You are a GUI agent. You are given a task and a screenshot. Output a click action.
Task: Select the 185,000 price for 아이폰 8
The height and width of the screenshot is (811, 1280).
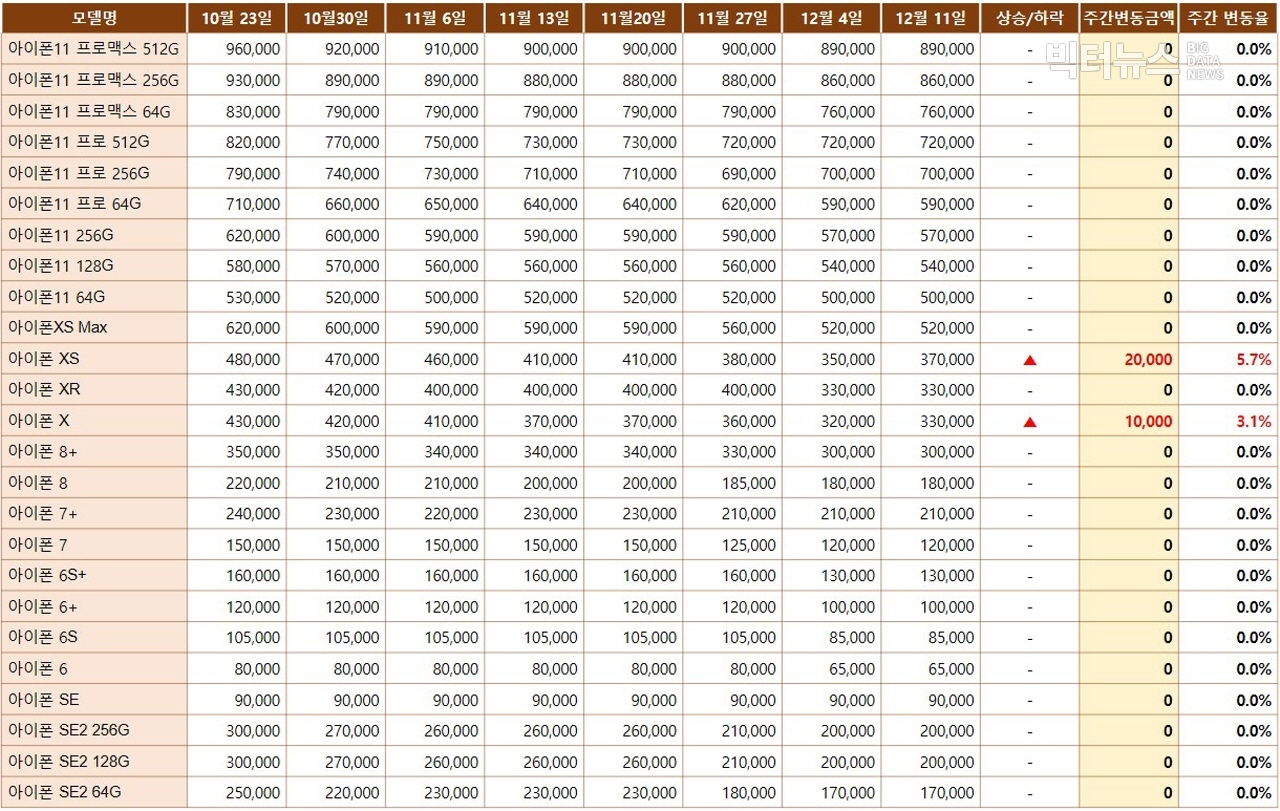pyautogui.click(x=732, y=483)
